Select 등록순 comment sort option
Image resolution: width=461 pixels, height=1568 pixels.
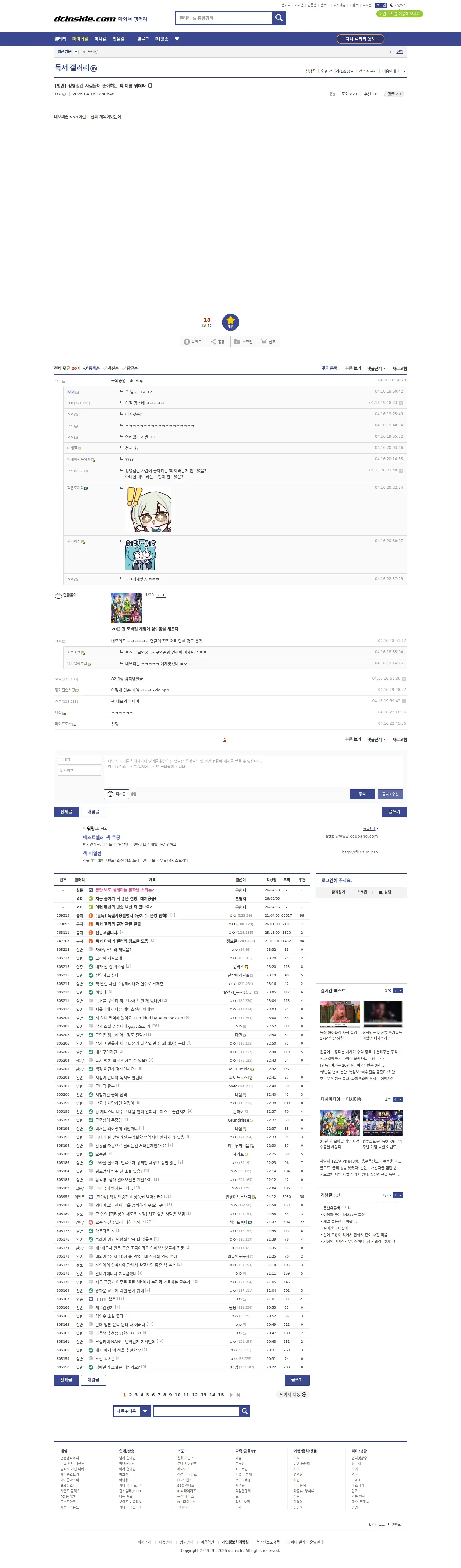point(91,368)
